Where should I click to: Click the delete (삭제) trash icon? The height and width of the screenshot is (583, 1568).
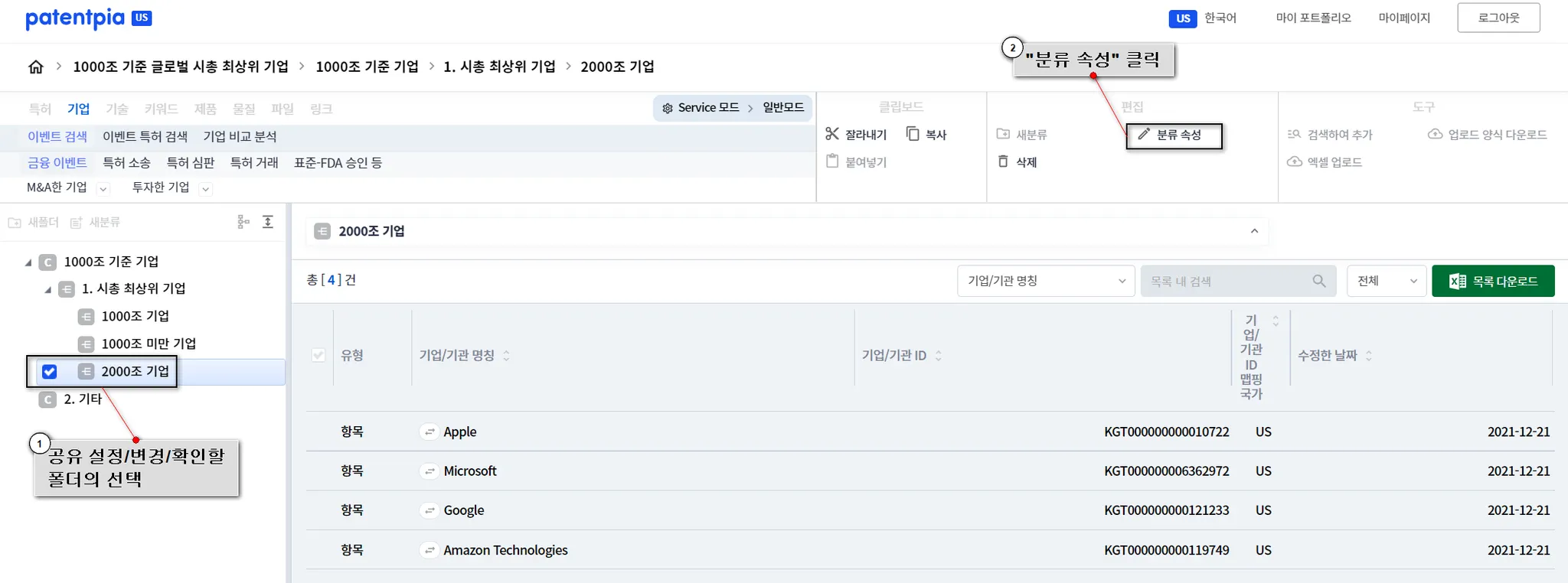point(1003,161)
